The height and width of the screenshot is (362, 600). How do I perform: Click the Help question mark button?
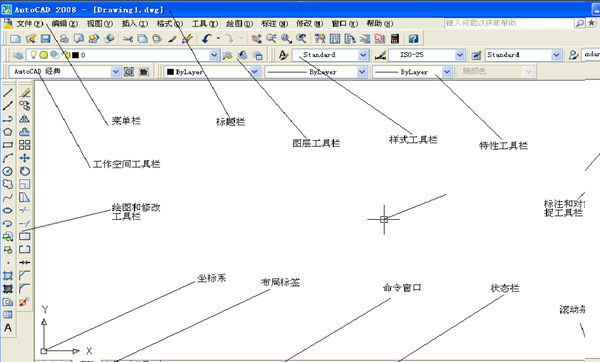(x=413, y=39)
